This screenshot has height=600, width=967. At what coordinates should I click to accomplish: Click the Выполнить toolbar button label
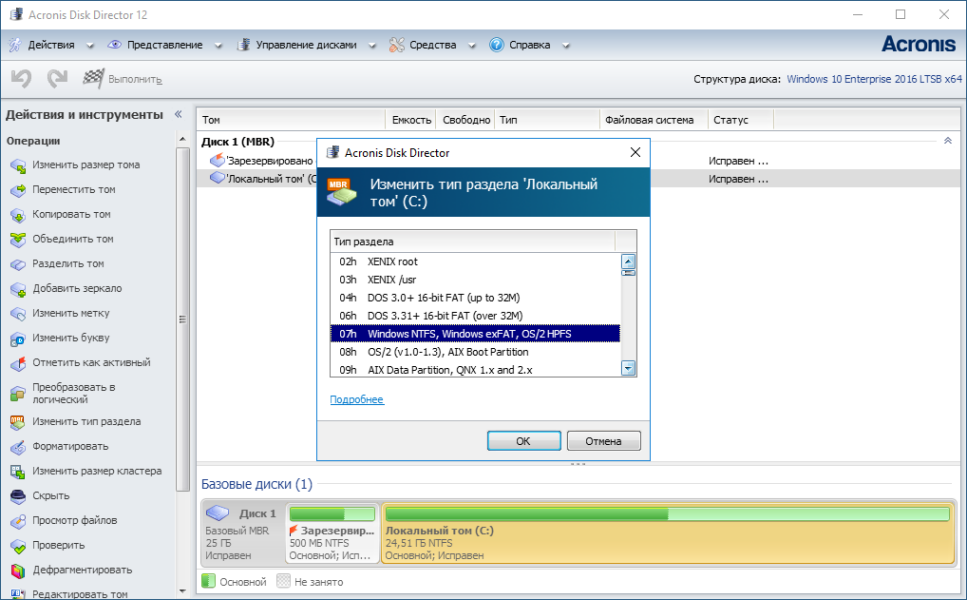coord(135,79)
